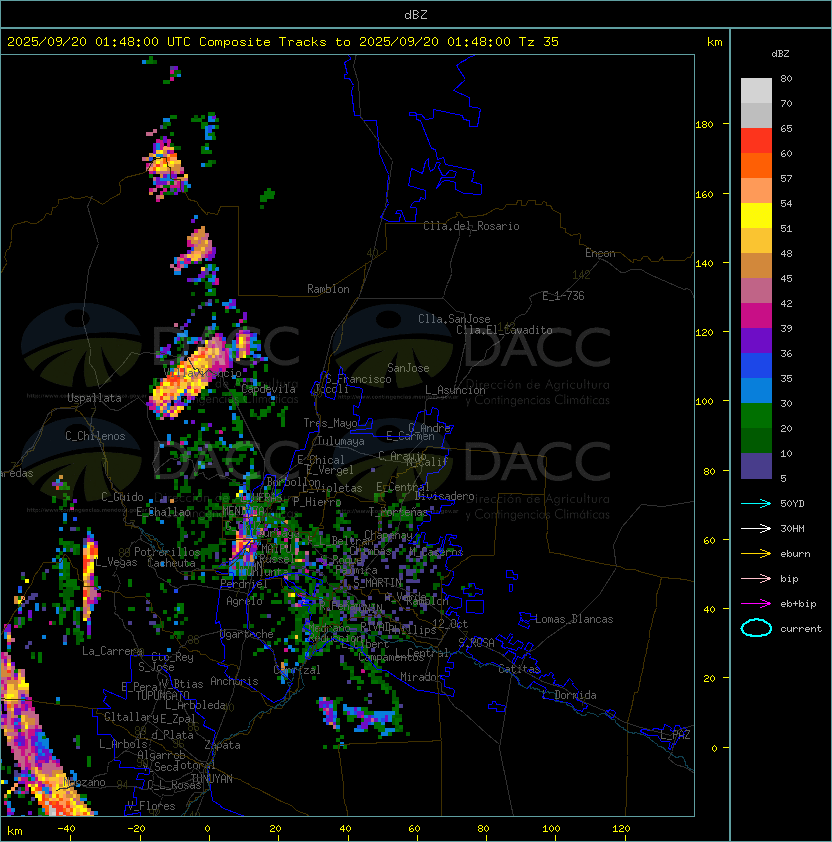The image size is (832, 842).
Task: Click the Tres_Mayo place label
Action: [x=330, y=423]
